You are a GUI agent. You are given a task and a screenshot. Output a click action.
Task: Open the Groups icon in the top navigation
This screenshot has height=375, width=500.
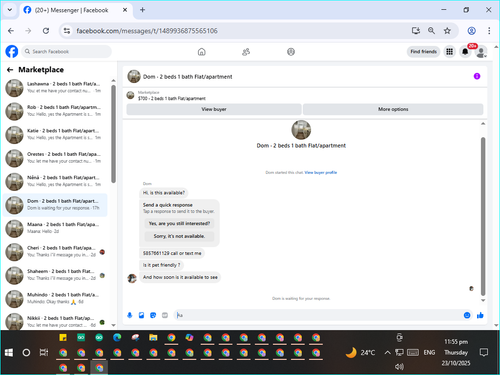[291, 52]
